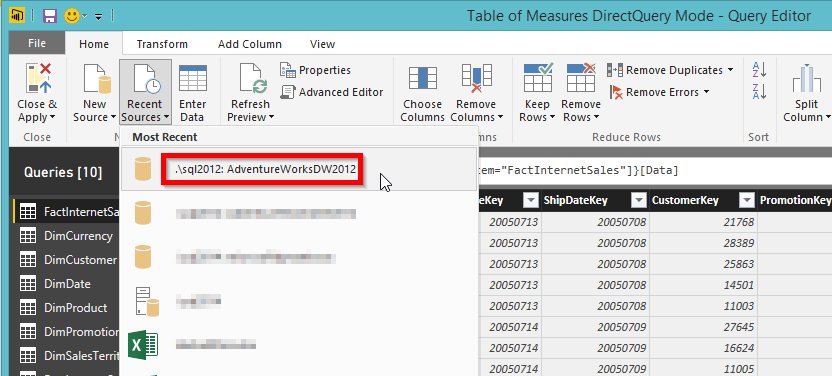Open the CustomerKey column filter dropdown

747,200
